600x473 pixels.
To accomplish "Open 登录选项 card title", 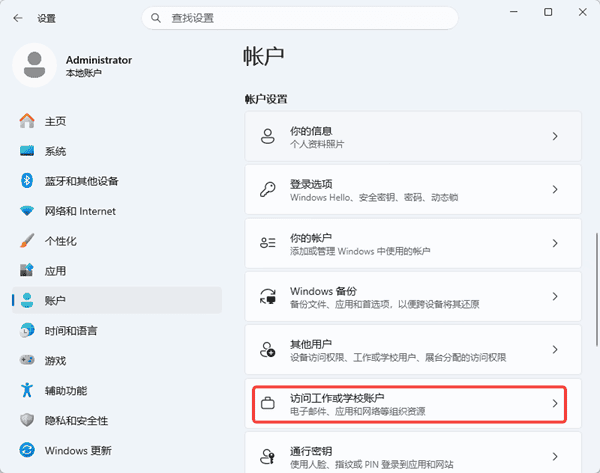I will (x=311, y=184).
